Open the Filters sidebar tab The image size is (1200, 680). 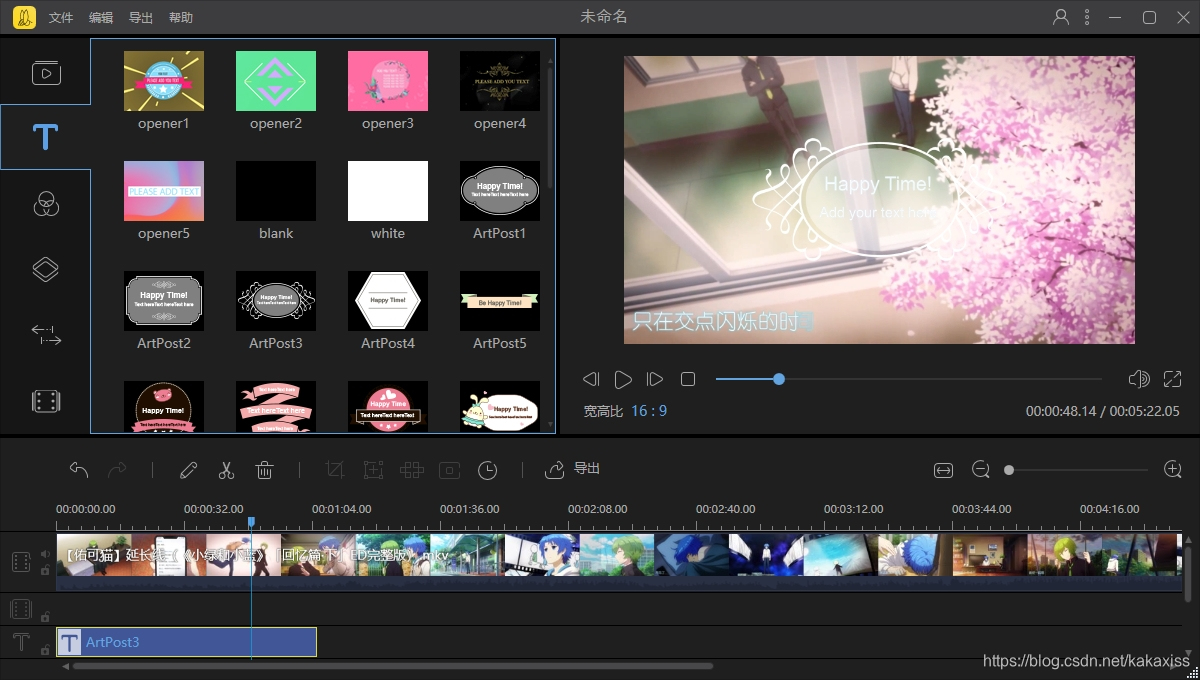point(45,204)
